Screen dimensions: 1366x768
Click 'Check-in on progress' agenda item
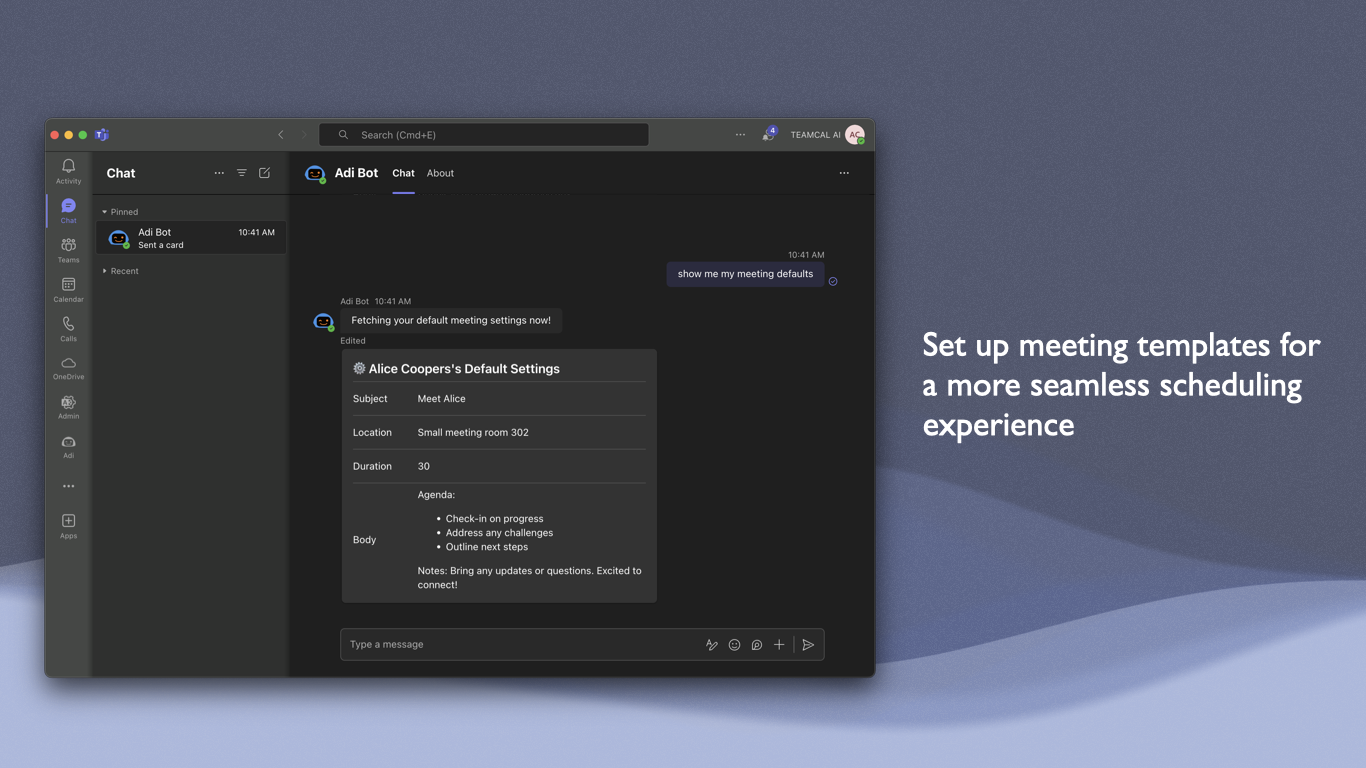(x=494, y=519)
